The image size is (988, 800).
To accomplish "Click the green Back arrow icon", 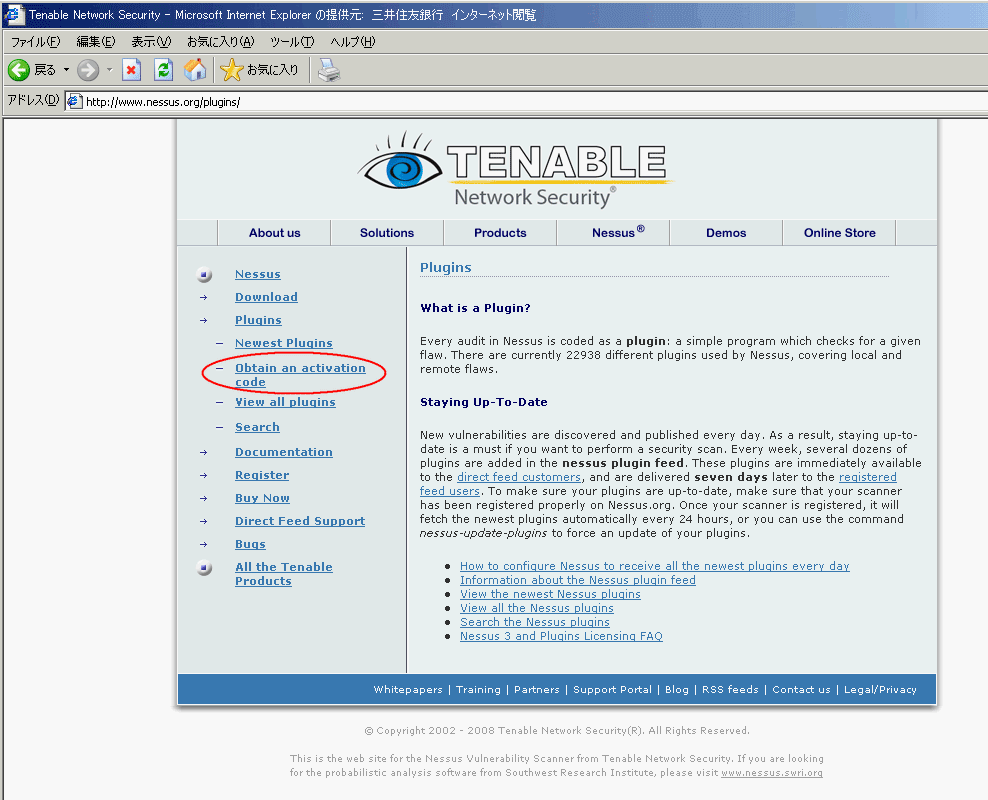I will point(19,70).
